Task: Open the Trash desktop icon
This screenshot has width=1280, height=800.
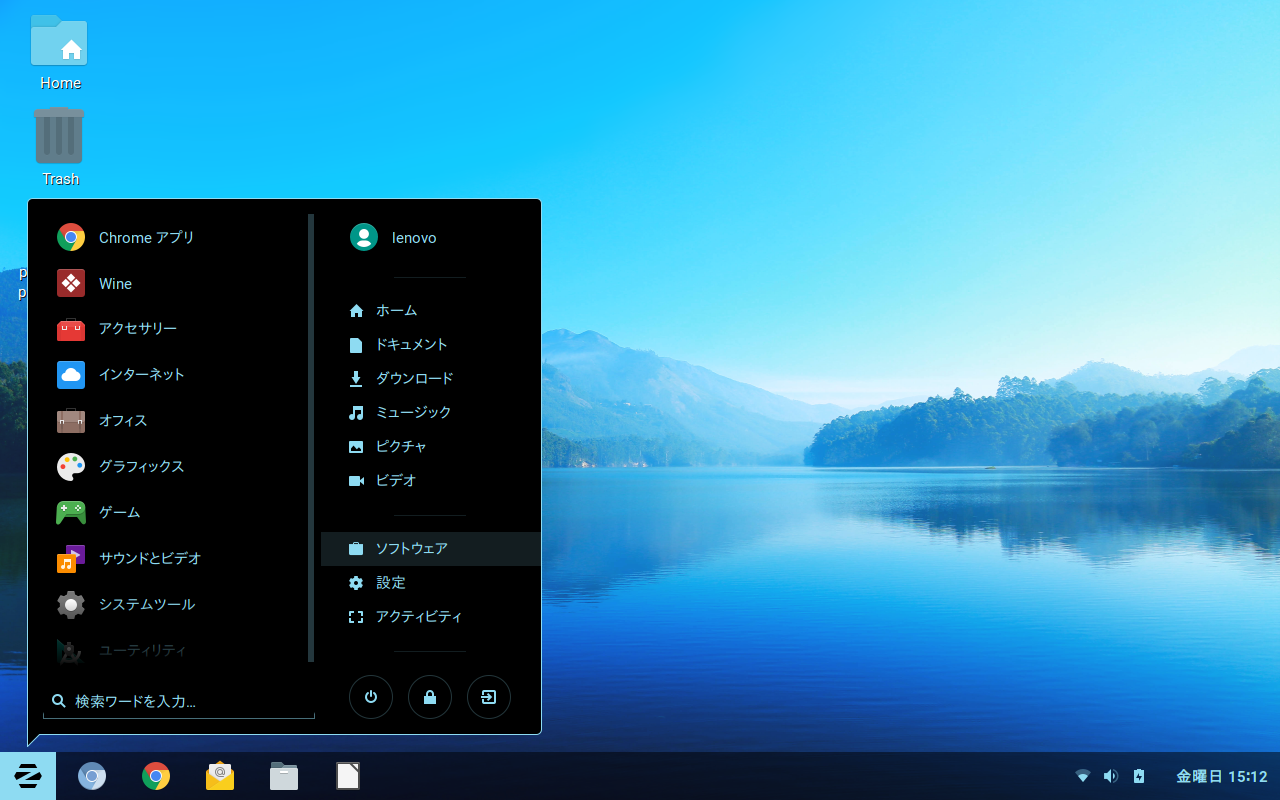Action: coord(59,146)
